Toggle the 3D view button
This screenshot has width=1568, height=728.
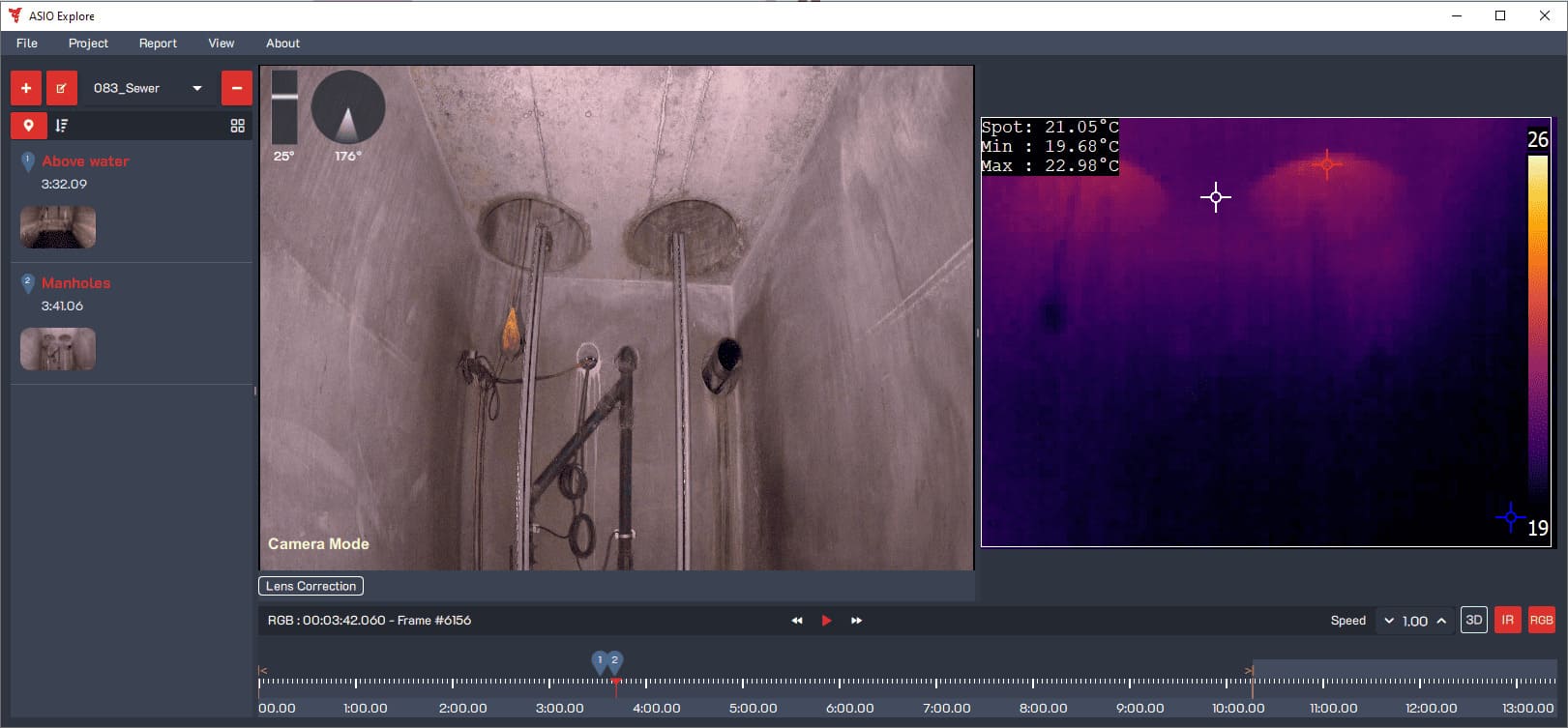1473,621
